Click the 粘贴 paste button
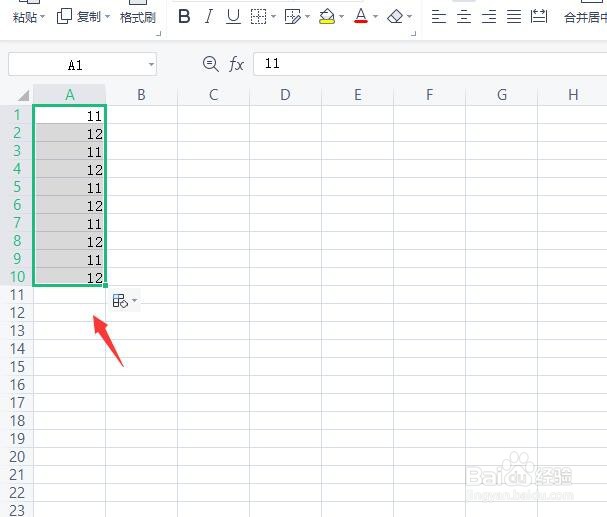The height and width of the screenshot is (517, 607). click(x=24, y=17)
